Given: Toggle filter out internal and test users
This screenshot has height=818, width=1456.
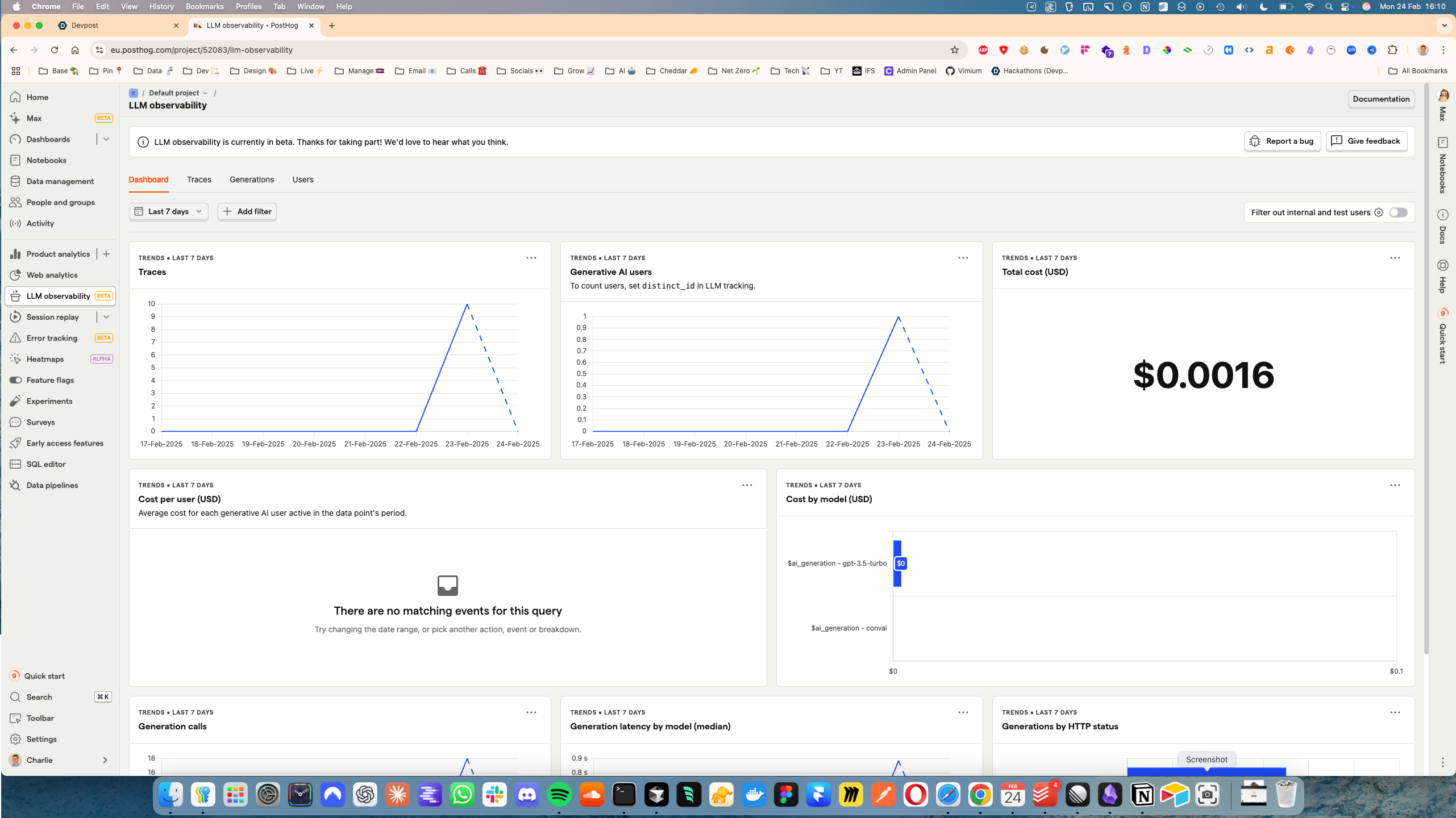Looking at the screenshot, I should (1398, 212).
